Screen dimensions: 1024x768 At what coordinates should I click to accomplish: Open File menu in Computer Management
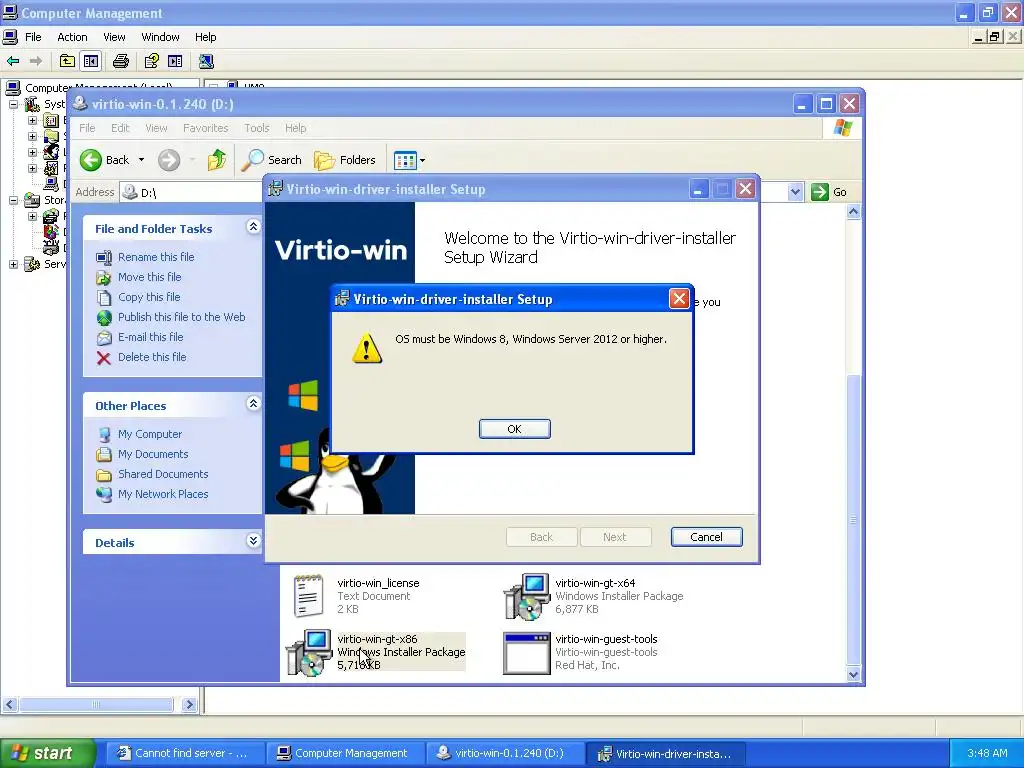33,37
